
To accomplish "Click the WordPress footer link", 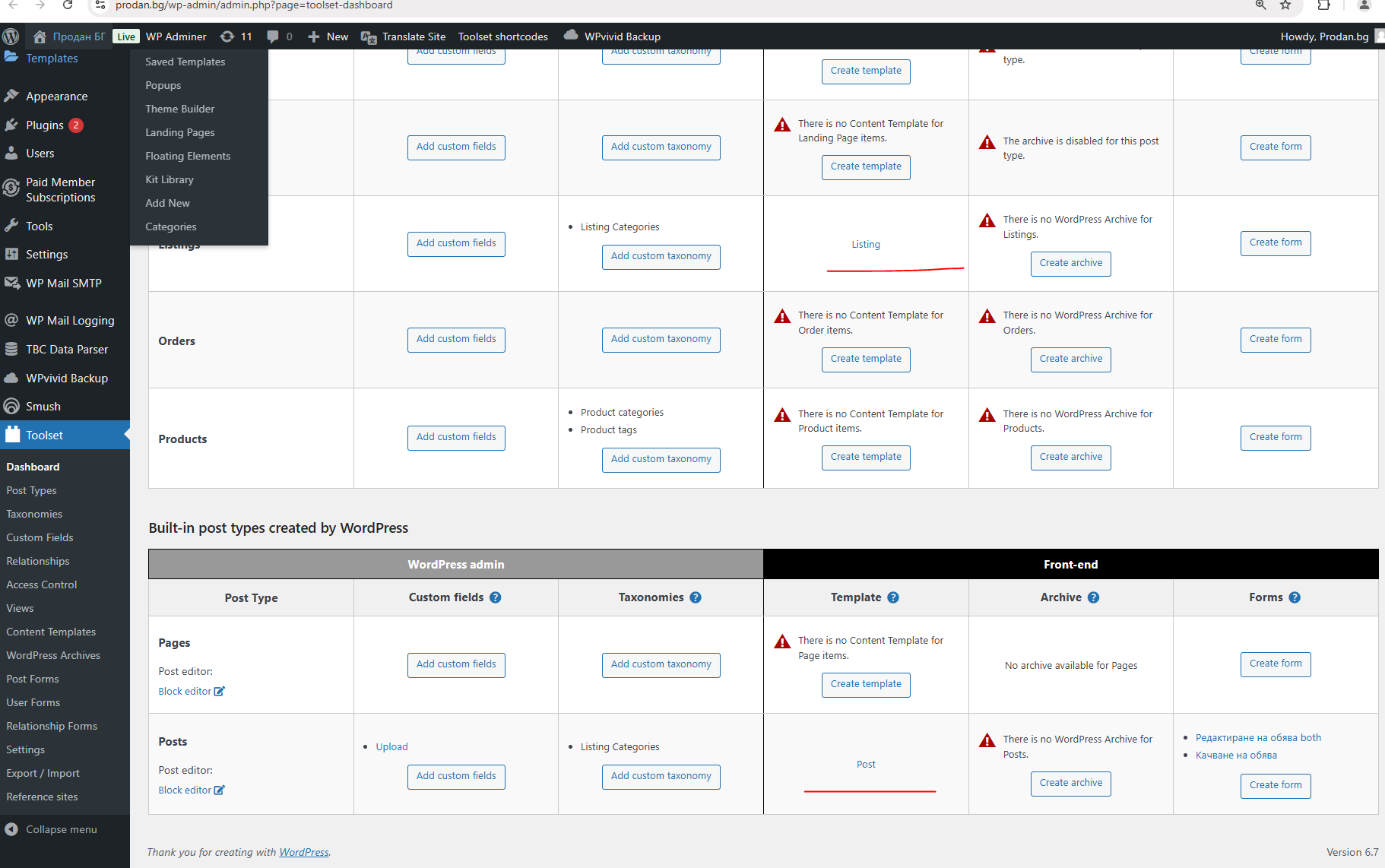I will 304,852.
